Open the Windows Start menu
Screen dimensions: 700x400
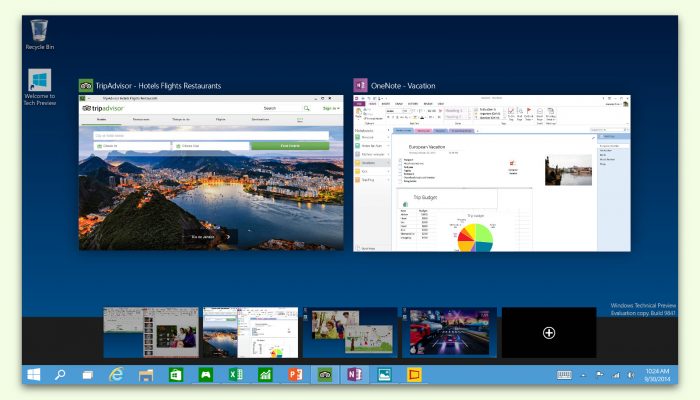point(33,375)
